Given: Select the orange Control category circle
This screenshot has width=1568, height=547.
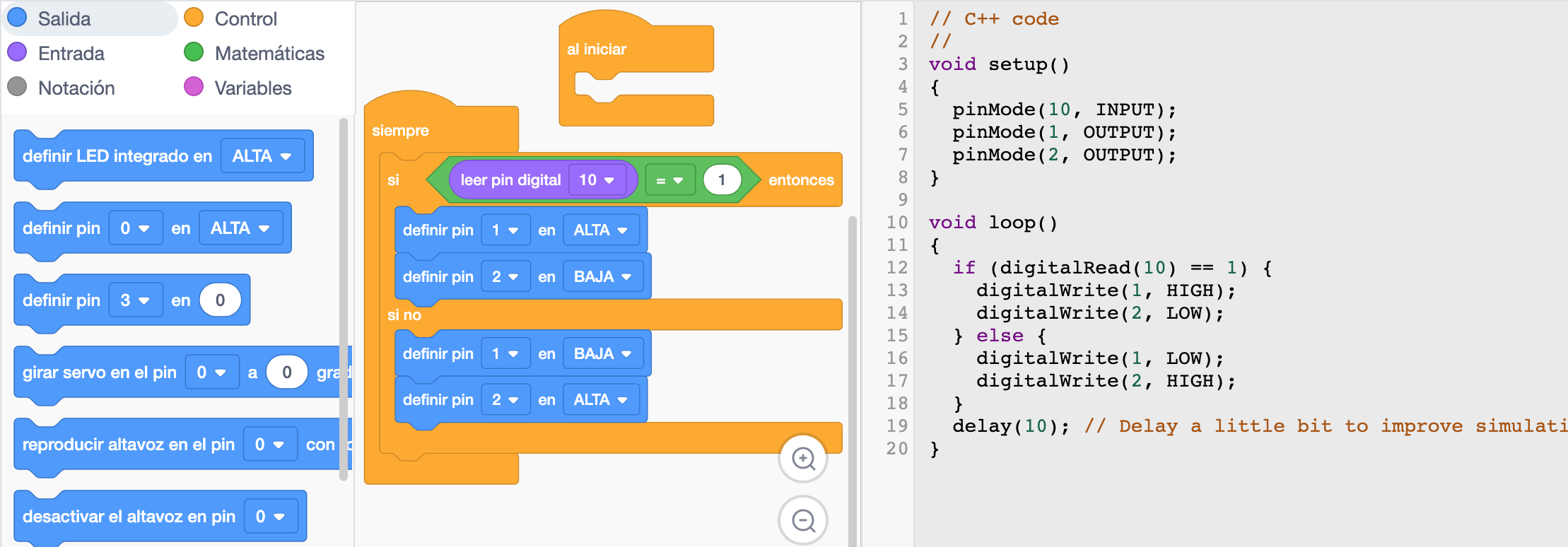Looking at the screenshot, I should tap(194, 18).
